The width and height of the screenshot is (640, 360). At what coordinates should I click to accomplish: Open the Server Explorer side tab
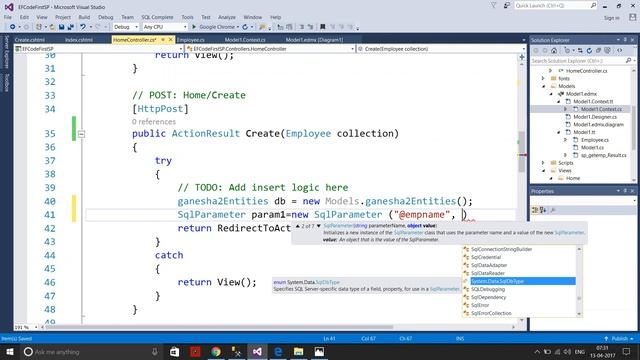coord(6,52)
